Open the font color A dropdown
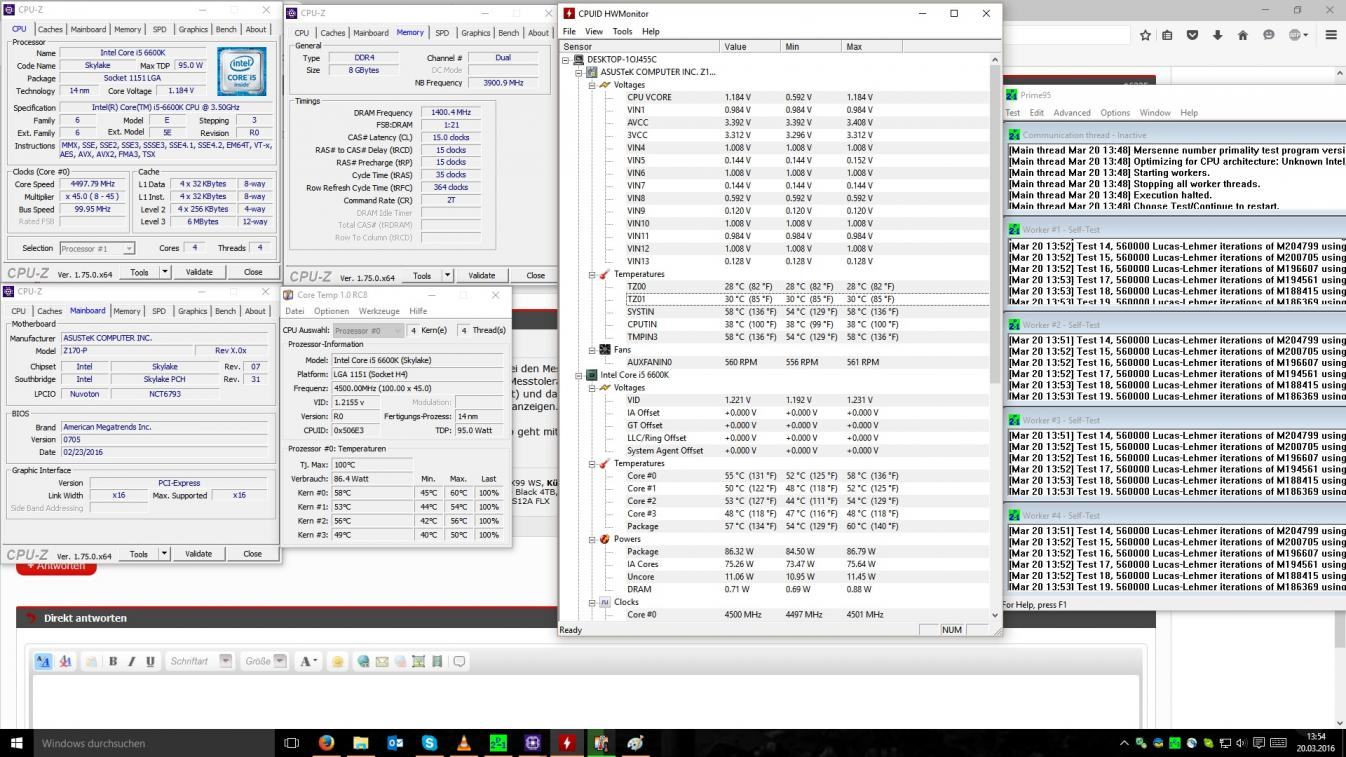1346x757 pixels. 309,661
